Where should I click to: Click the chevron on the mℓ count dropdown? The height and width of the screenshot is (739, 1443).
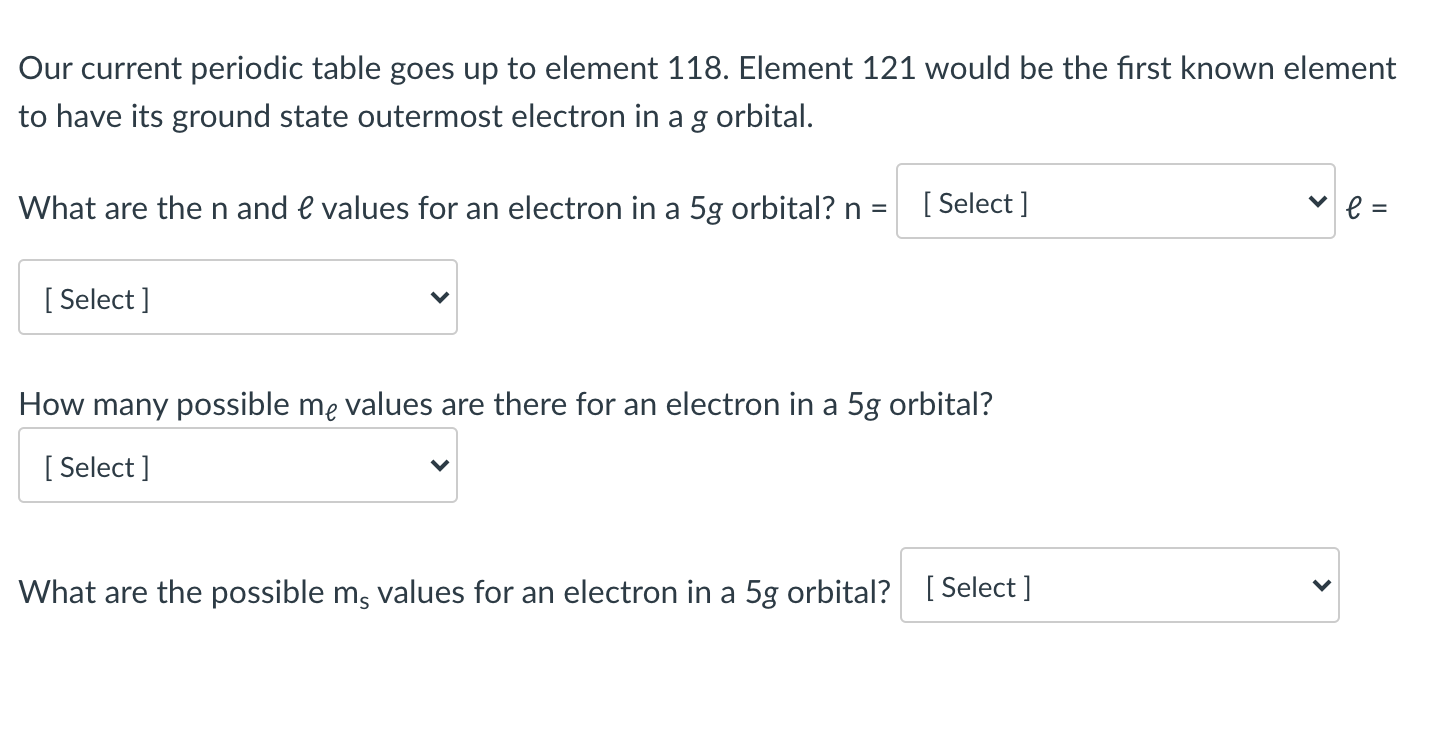[437, 466]
